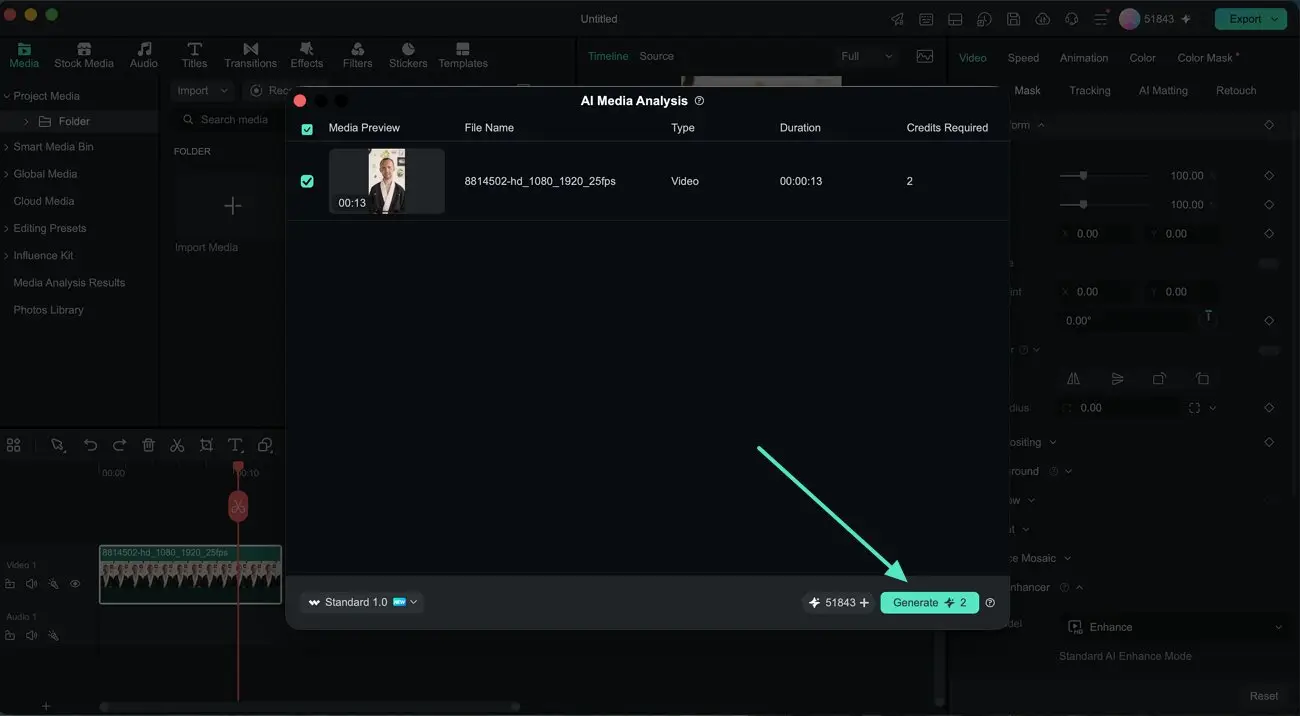Viewport: 1300px width, 716px height.
Task: Open the Retouch sub-tab
Action: pyautogui.click(x=1236, y=91)
